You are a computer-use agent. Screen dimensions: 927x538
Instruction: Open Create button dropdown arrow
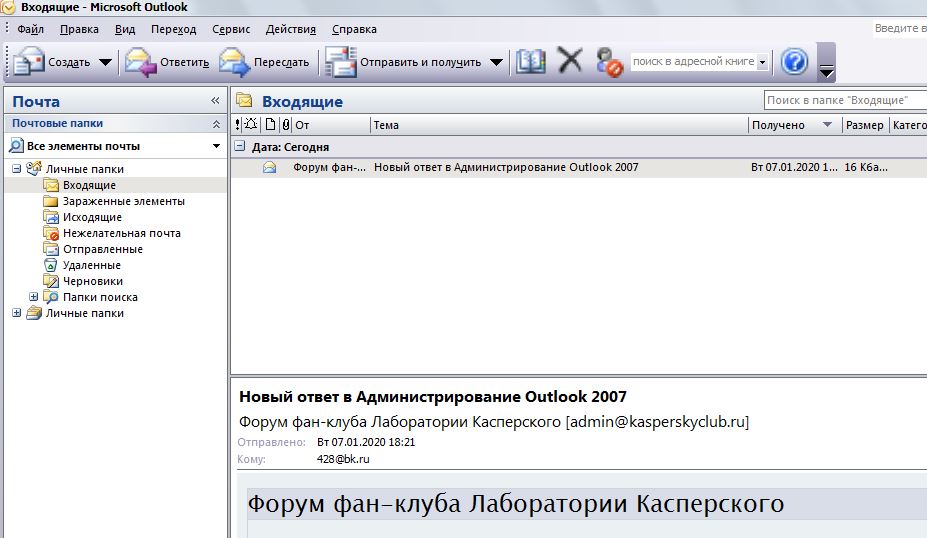pyautogui.click(x=105, y=62)
